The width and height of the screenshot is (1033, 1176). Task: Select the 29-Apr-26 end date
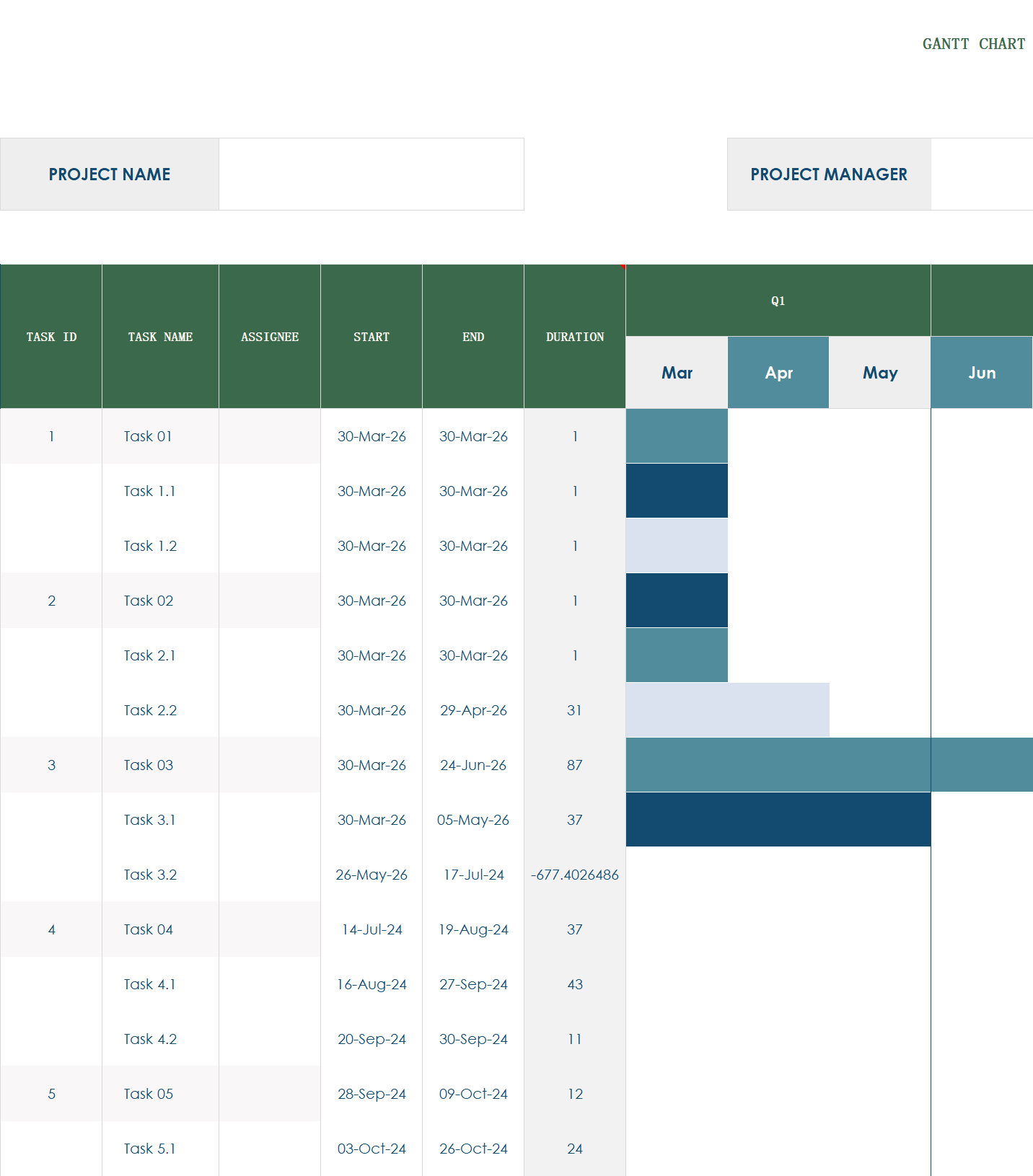(473, 710)
